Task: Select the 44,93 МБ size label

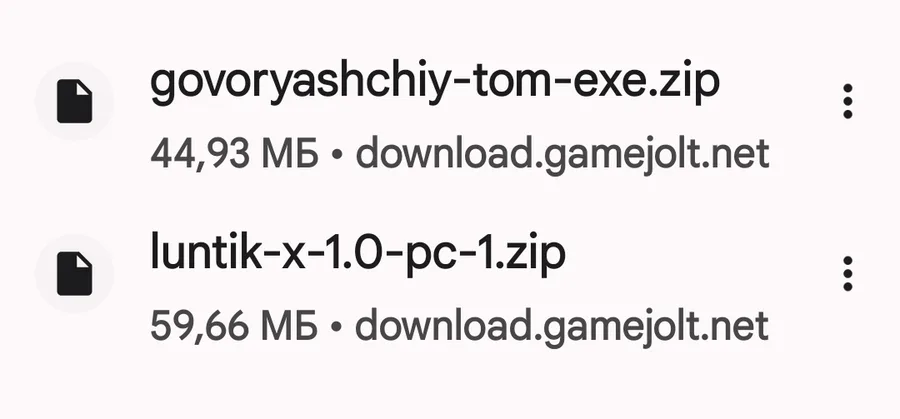Action: 234,154
